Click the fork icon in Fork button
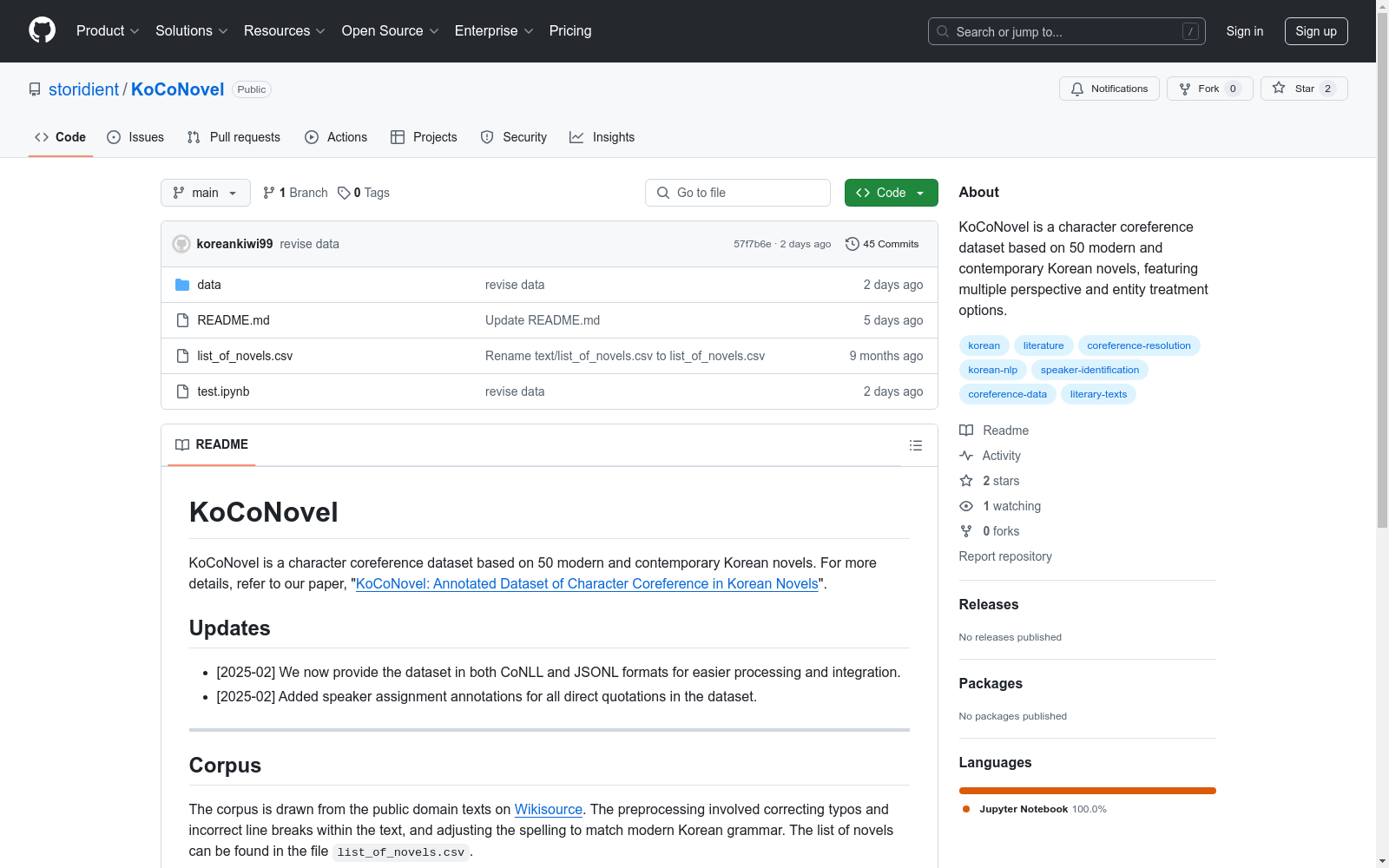 [x=1185, y=89]
